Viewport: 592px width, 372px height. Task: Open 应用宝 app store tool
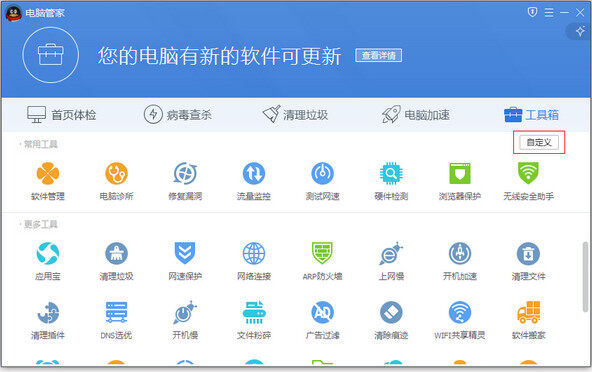[x=48, y=261]
